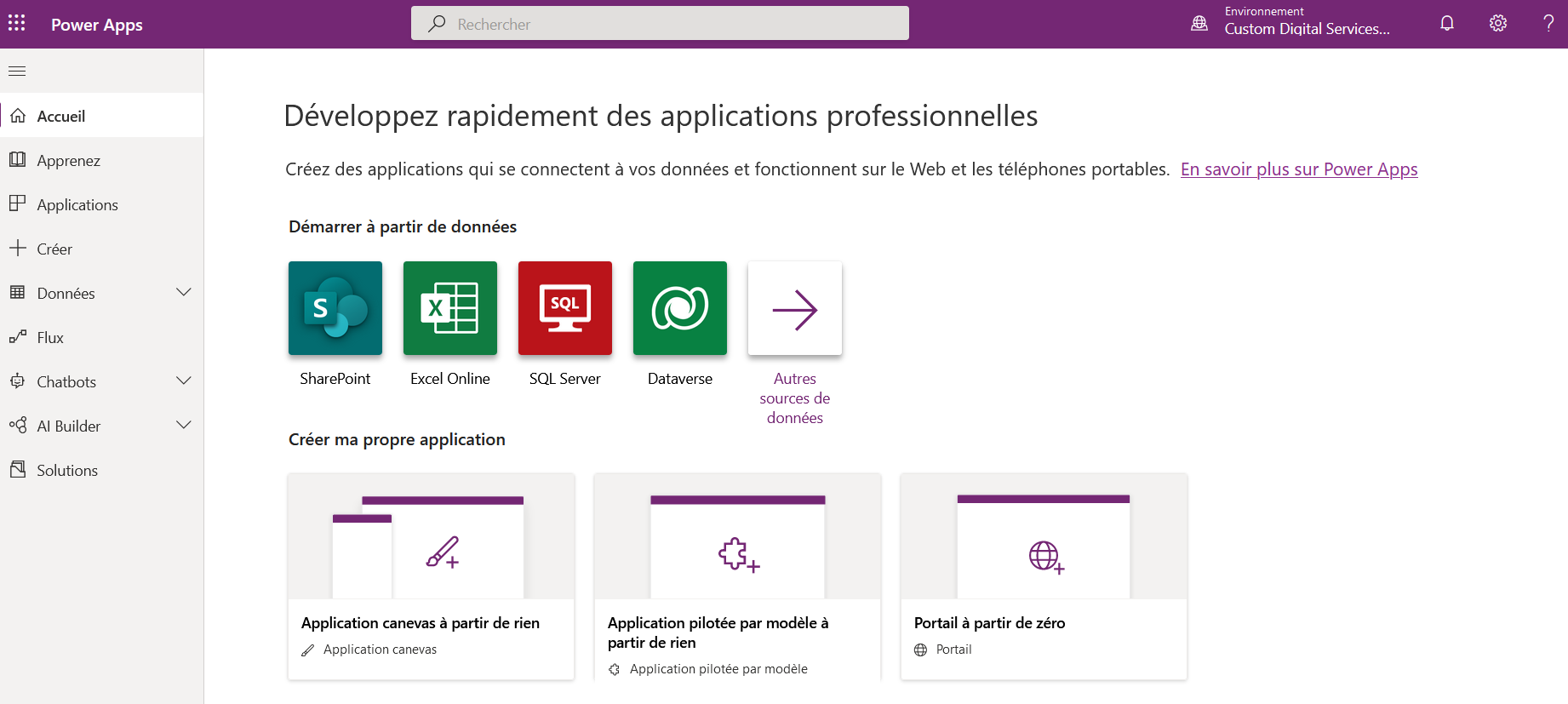
Task: Click the Flux flow icon
Action: tap(18, 336)
